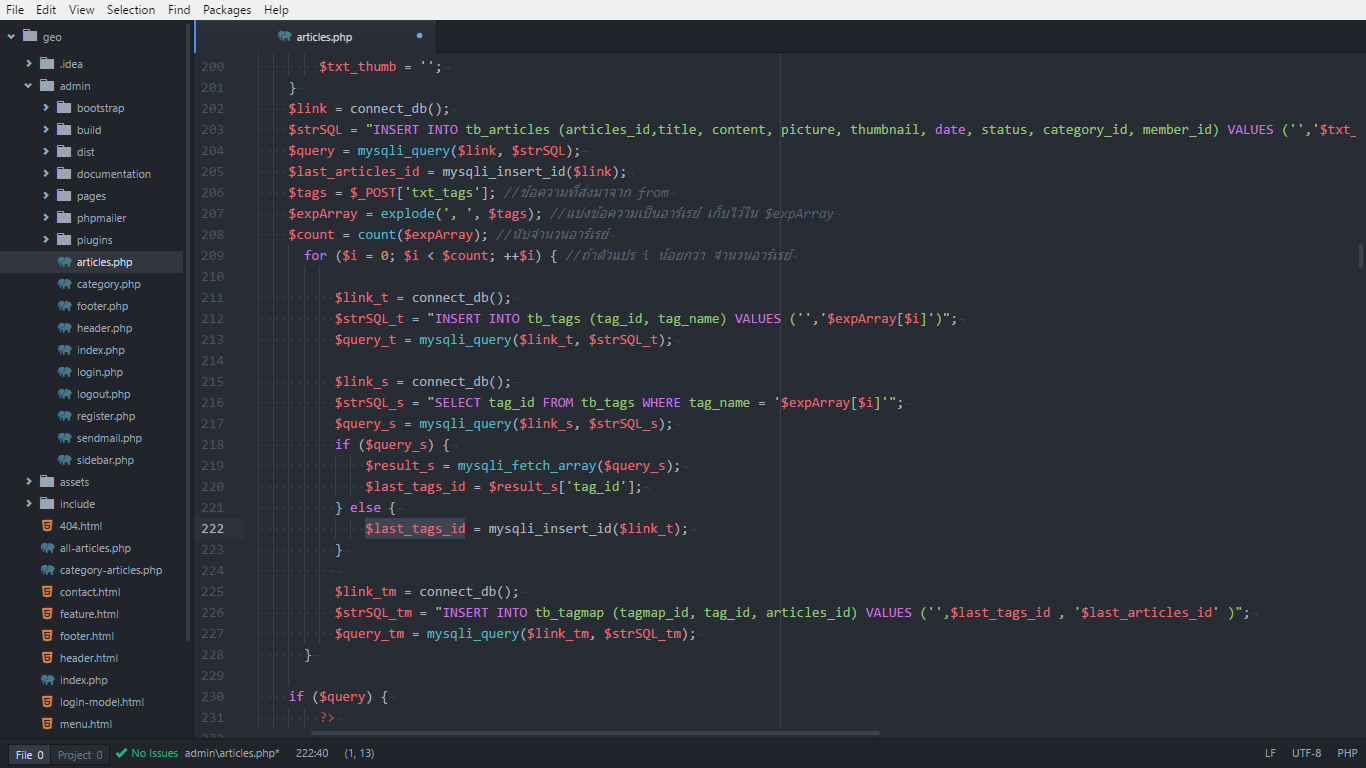The width and height of the screenshot is (1366, 768).
Task: Expand the documentation folder chevron
Action: pyautogui.click(x=46, y=174)
